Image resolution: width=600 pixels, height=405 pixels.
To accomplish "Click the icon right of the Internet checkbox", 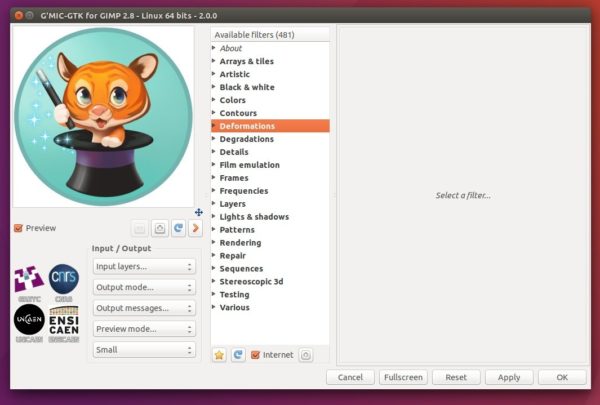I will click(305, 355).
